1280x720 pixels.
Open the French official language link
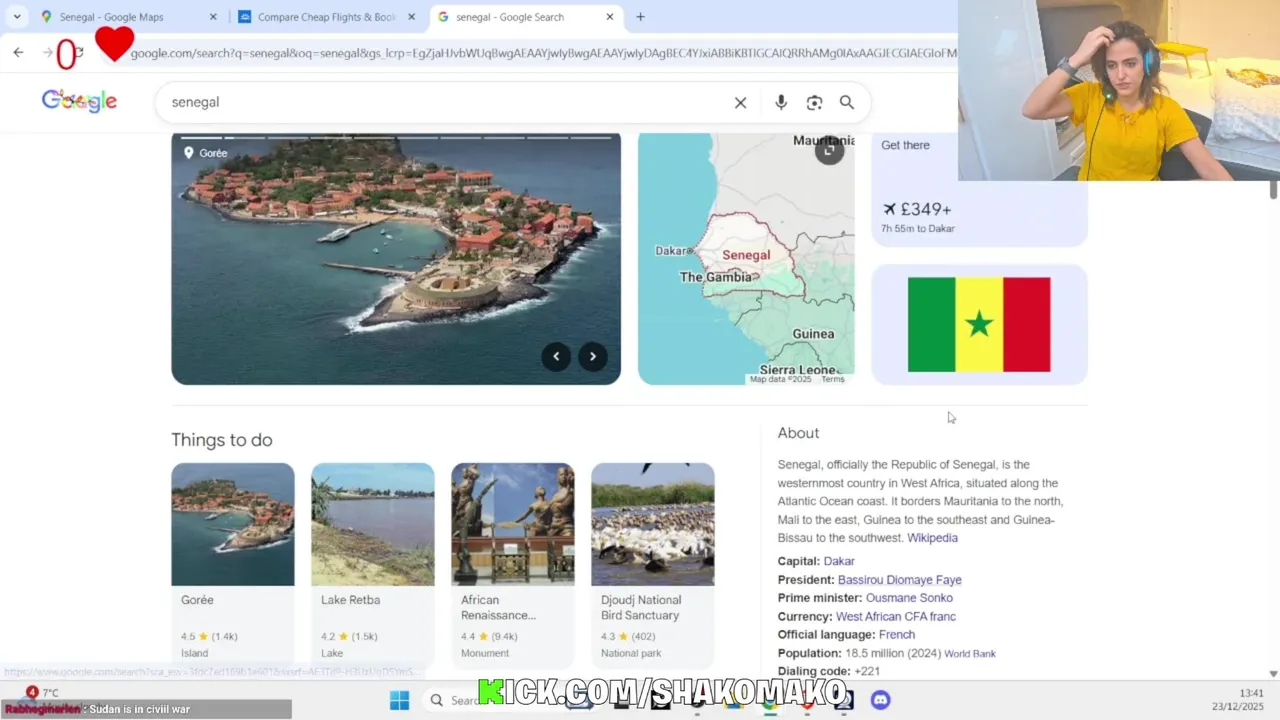(x=897, y=635)
